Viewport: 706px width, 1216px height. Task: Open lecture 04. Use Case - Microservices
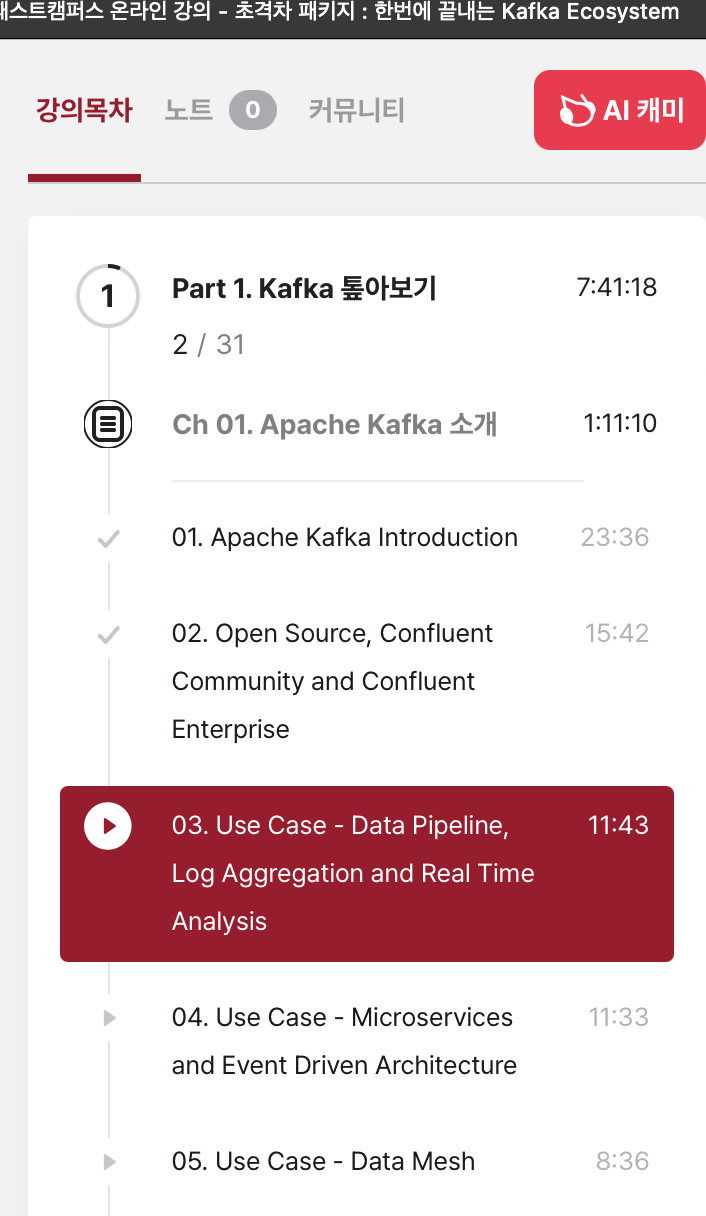click(x=344, y=1041)
